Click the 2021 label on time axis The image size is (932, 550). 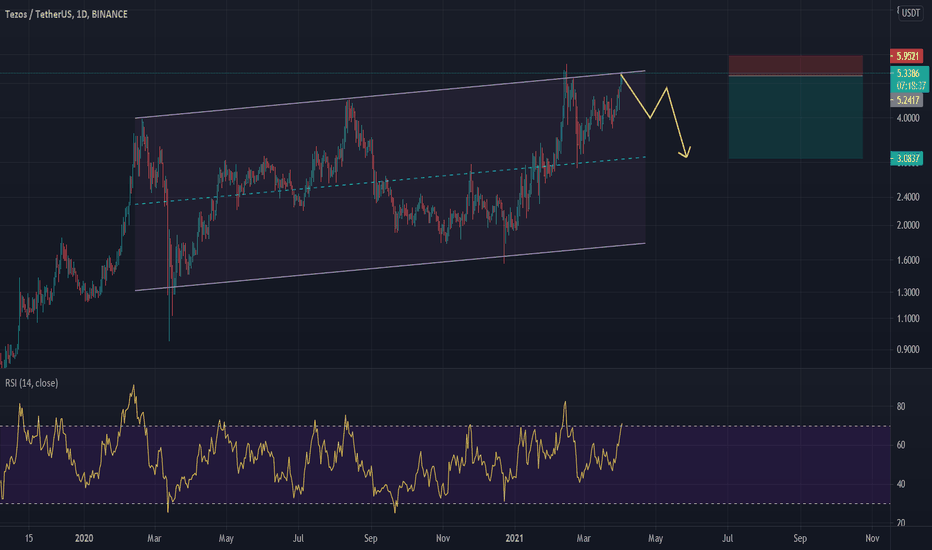(514, 538)
